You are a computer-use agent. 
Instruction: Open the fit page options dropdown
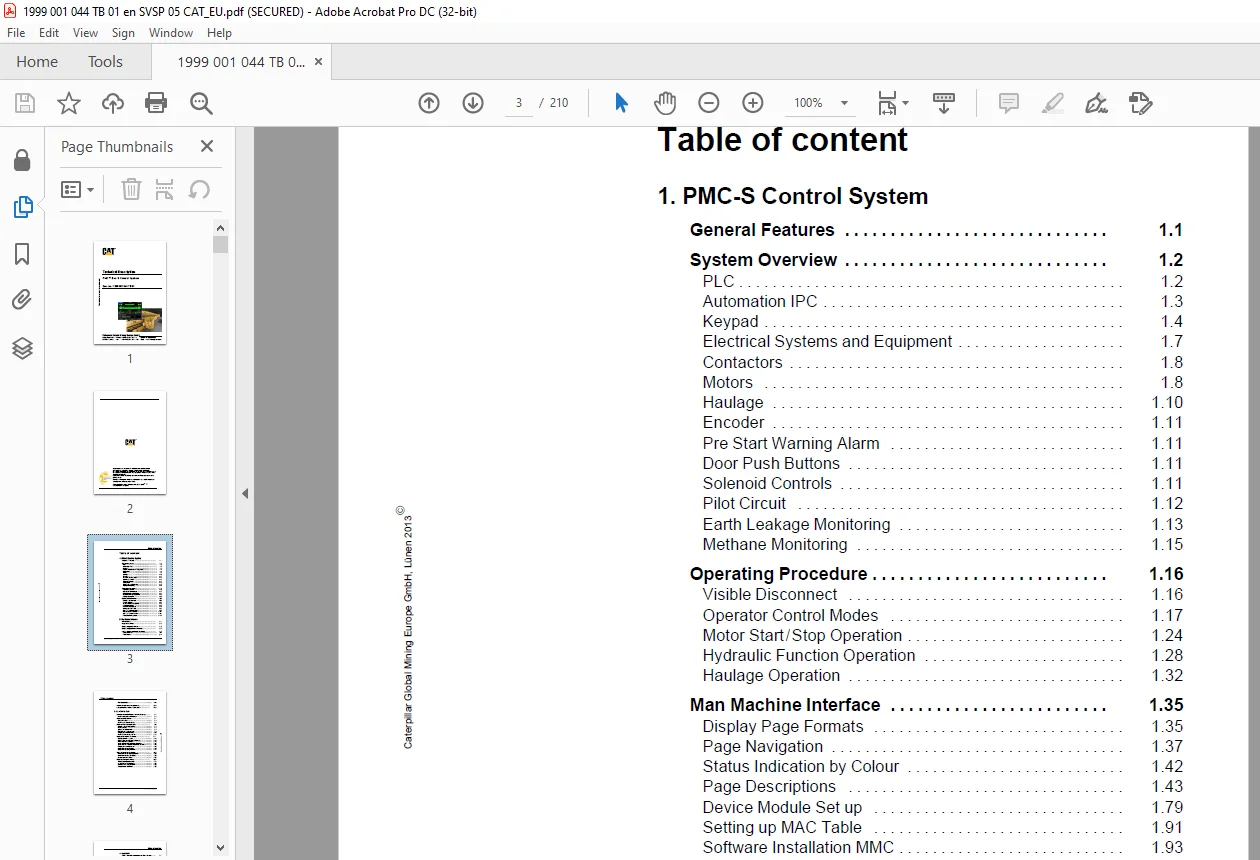893,103
